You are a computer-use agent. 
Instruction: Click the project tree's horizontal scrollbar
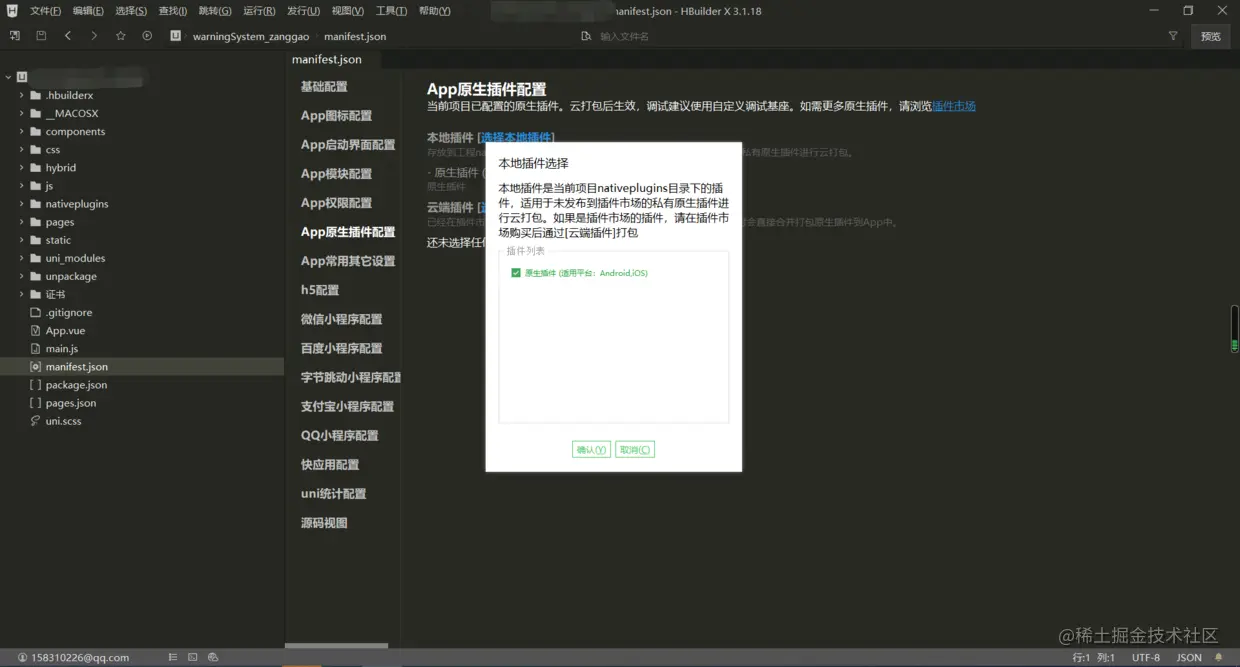[x=336, y=646]
